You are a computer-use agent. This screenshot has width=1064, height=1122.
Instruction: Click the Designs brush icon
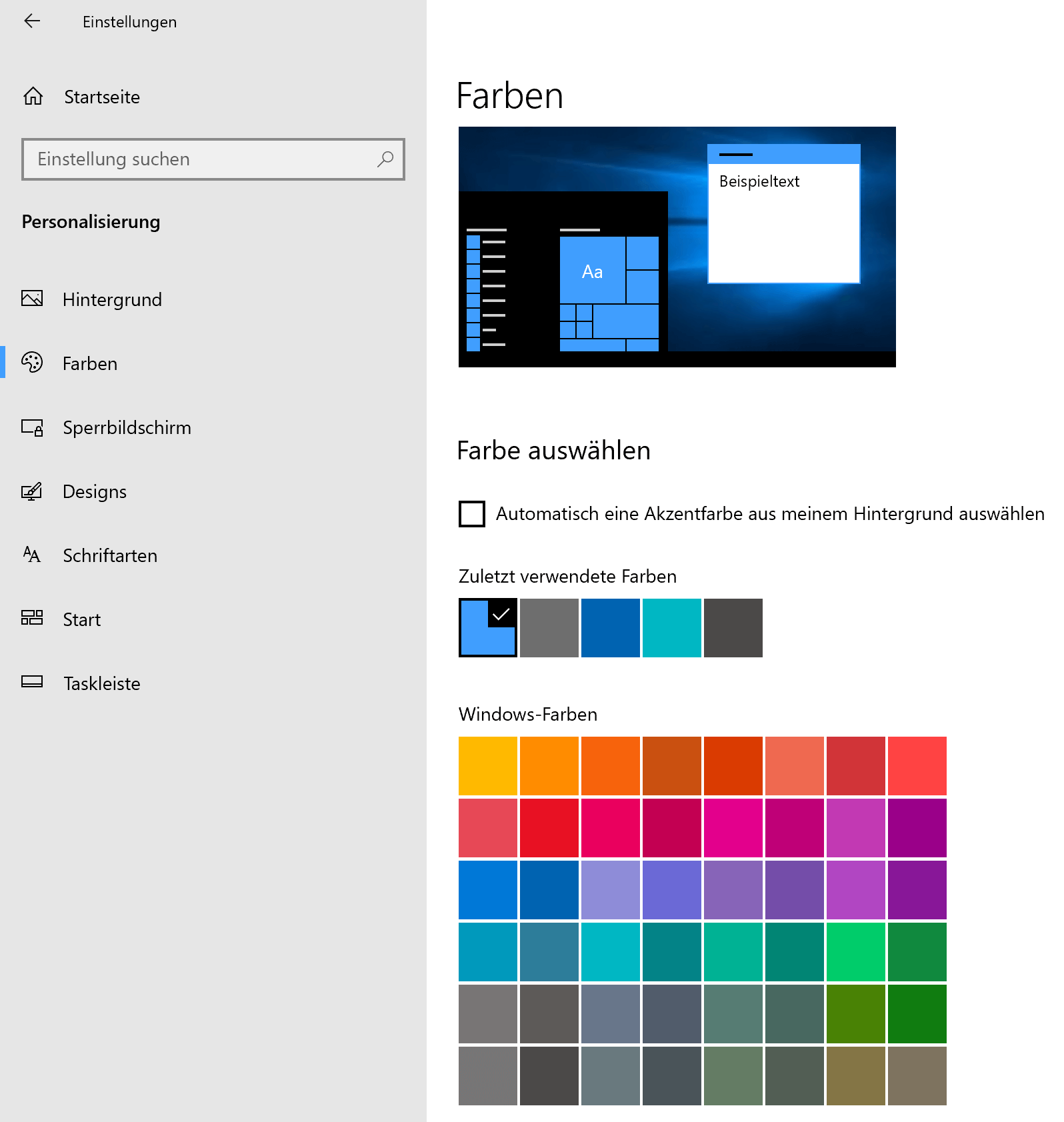32,491
